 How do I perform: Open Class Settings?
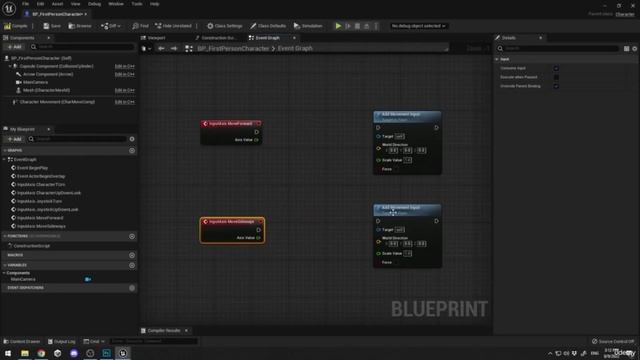coord(224,26)
